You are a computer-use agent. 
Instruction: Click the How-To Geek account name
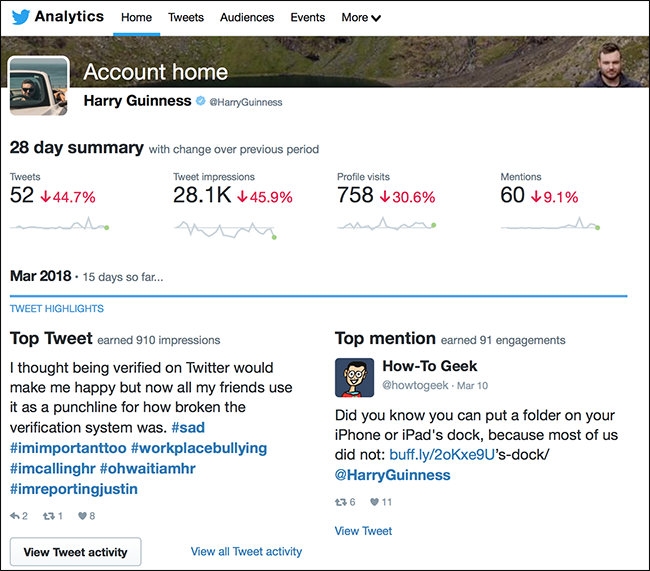[430, 366]
